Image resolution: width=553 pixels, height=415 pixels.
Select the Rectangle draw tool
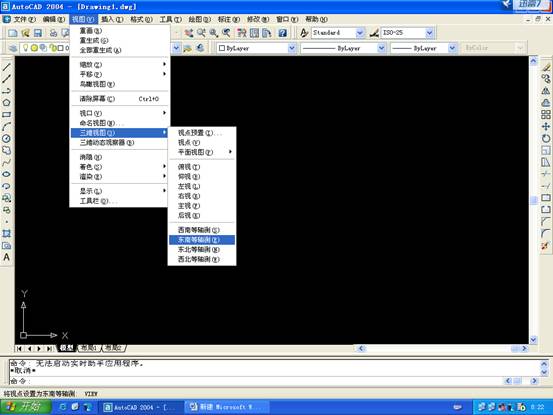(6, 115)
